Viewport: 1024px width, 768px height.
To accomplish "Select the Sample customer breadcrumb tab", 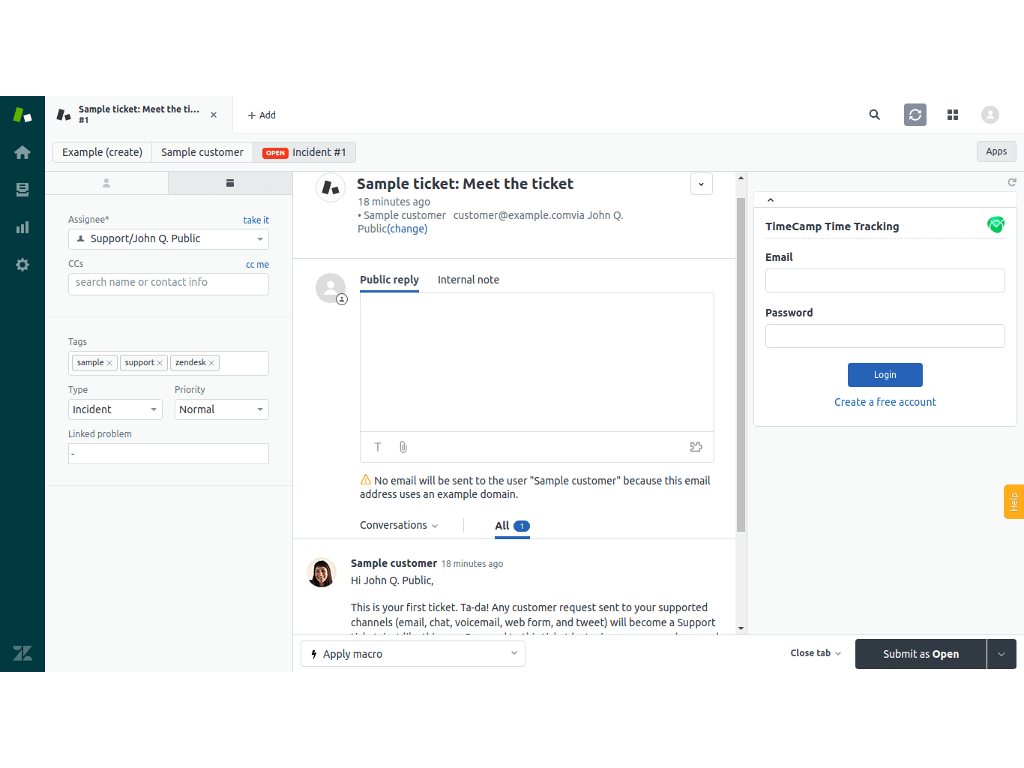I will [202, 152].
